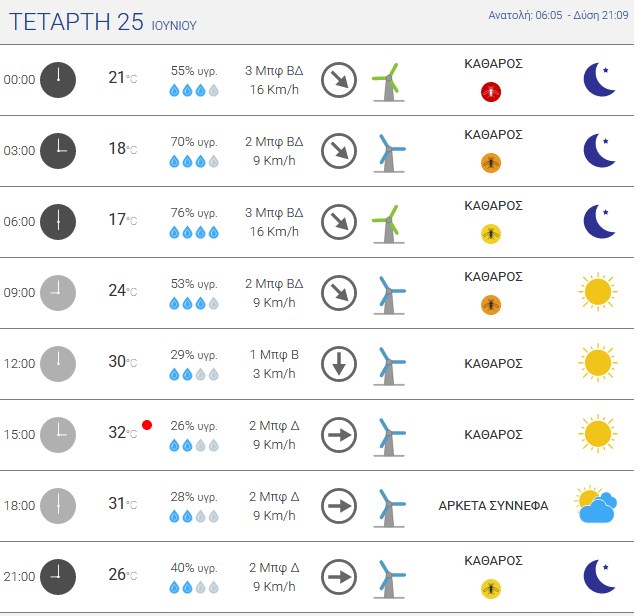Click the gray clock icon at 15:00
Image resolution: width=636 pixels, height=616 pixels.
[x=58, y=435]
